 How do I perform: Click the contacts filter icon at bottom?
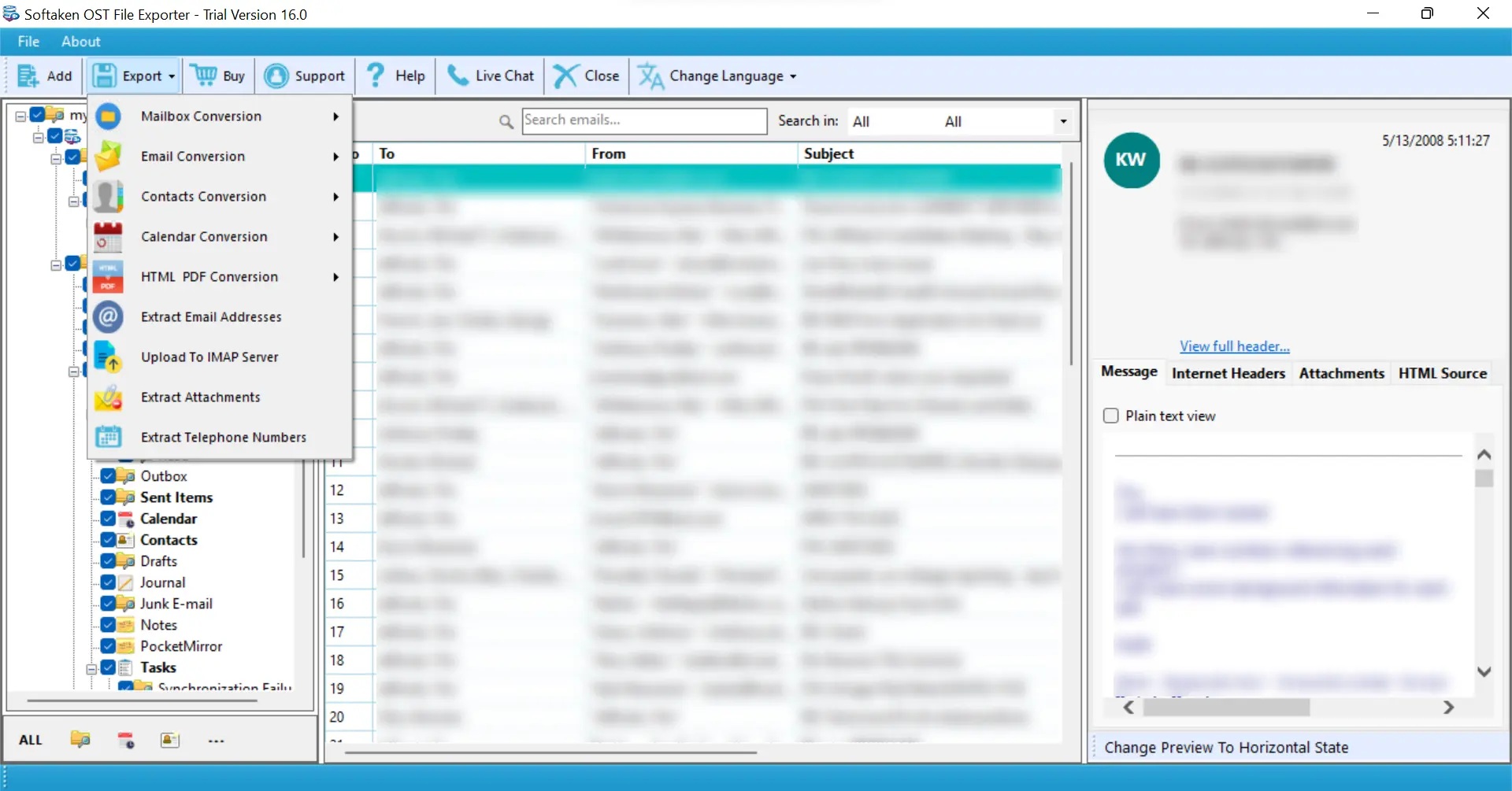point(170,740)
